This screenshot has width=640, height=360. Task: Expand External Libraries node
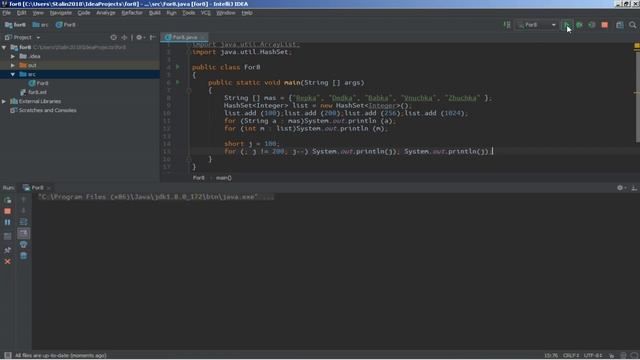click(x=4, y=101)
